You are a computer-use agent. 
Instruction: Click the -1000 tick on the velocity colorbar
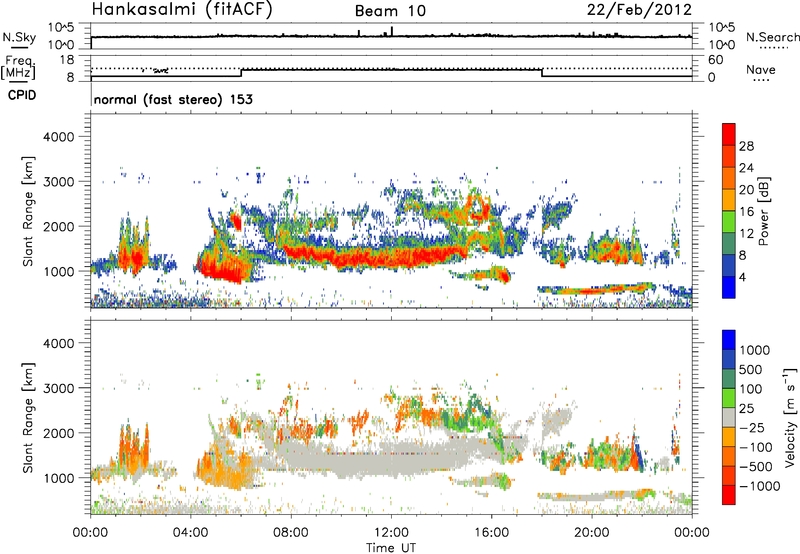(x=760, y=486)
